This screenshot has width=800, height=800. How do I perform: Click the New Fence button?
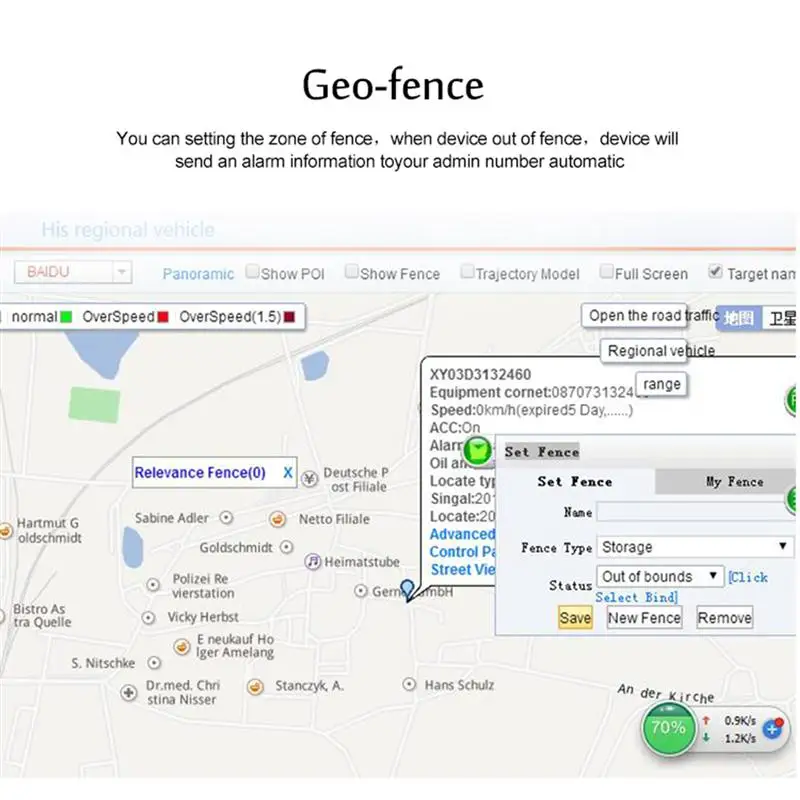click(644, 618)
